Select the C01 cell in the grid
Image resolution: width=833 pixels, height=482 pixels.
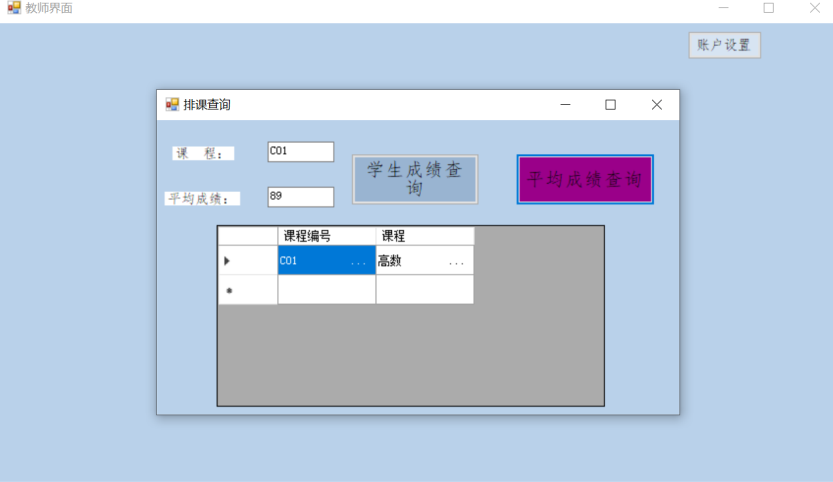(327, 260)
